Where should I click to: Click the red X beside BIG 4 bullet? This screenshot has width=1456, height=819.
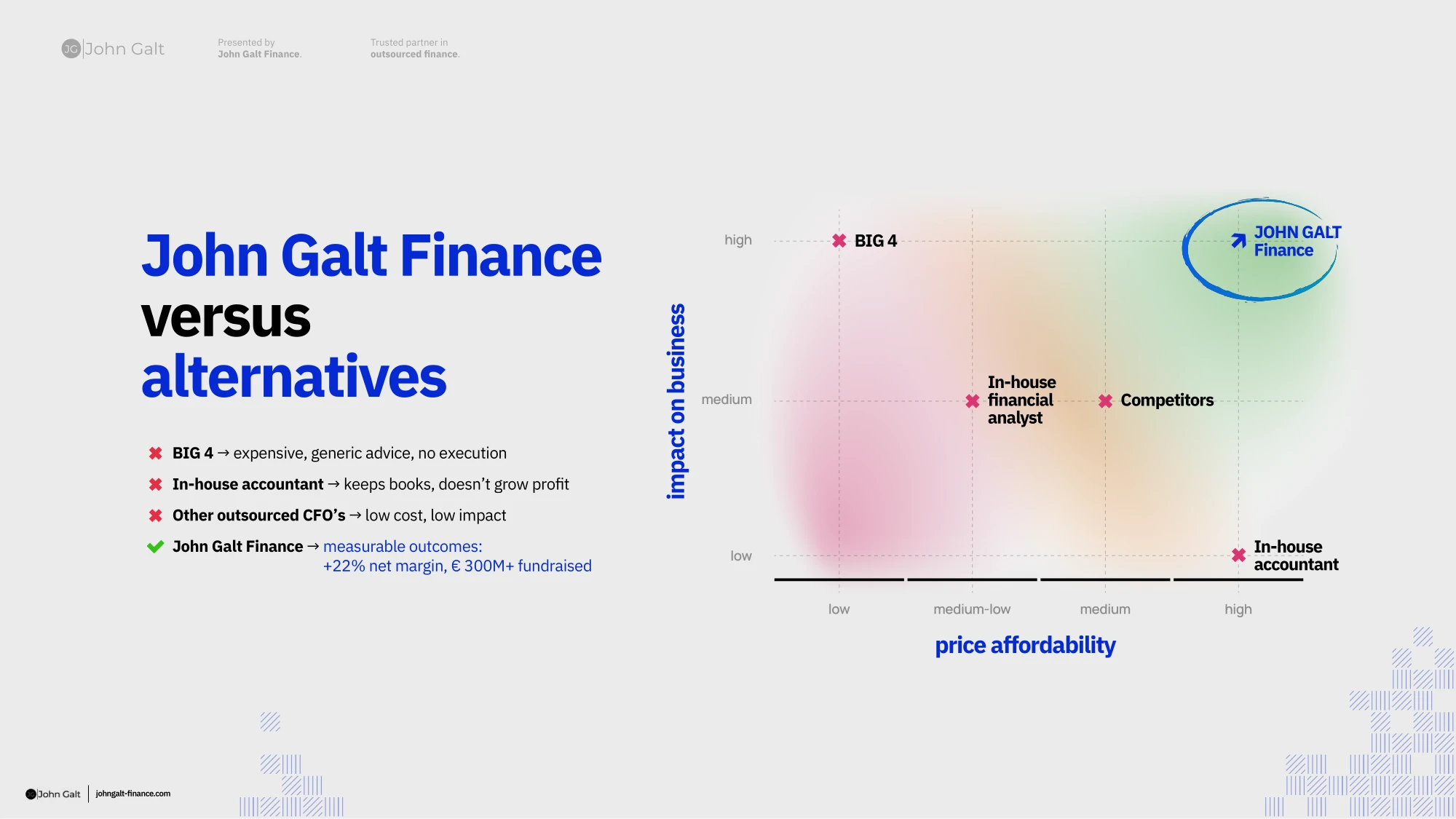click(155, 454)
